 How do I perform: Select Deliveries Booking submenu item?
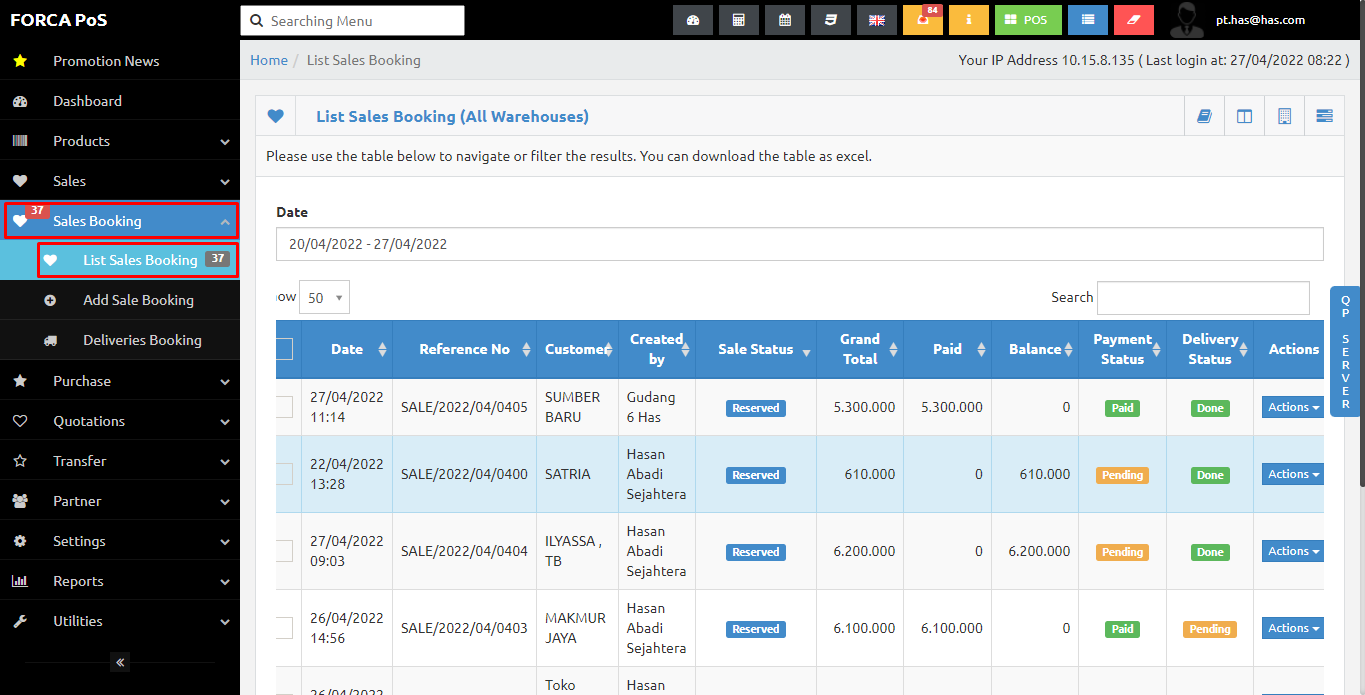[x=120, y=340]
